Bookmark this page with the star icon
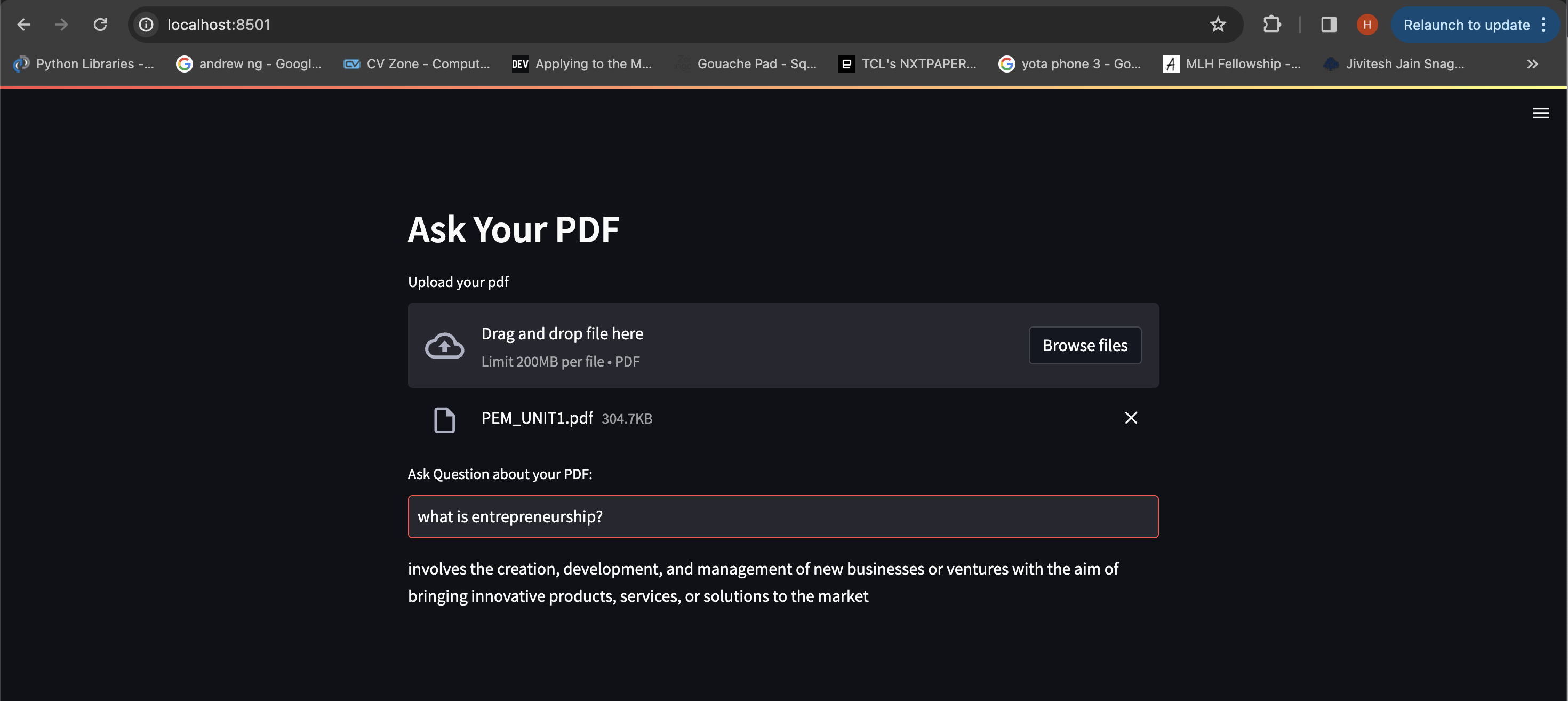 (1218, 25)
